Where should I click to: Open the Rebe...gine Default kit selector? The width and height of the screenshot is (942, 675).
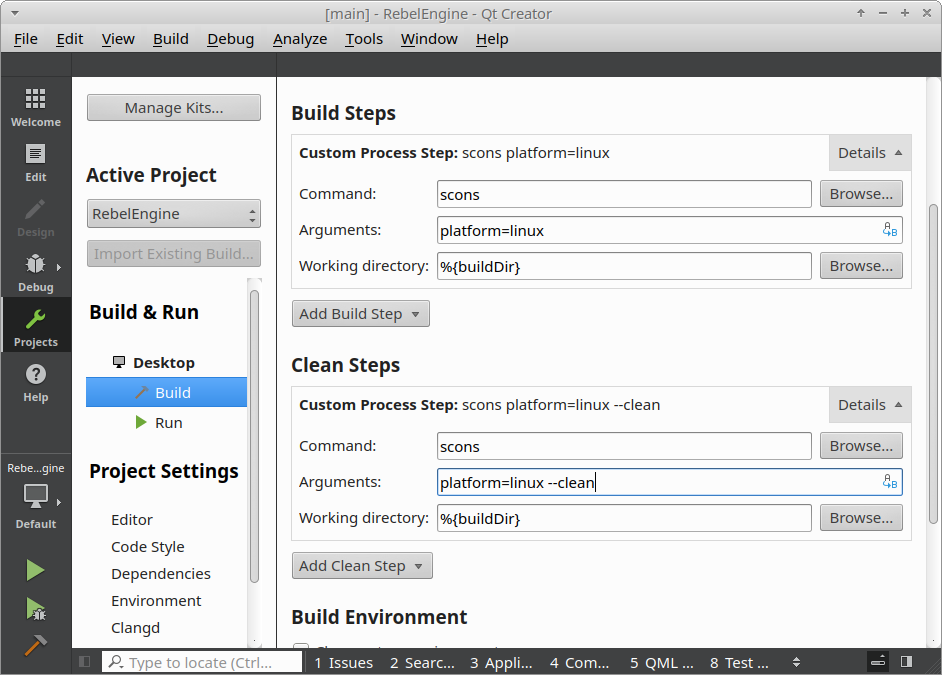coord(35,496)
